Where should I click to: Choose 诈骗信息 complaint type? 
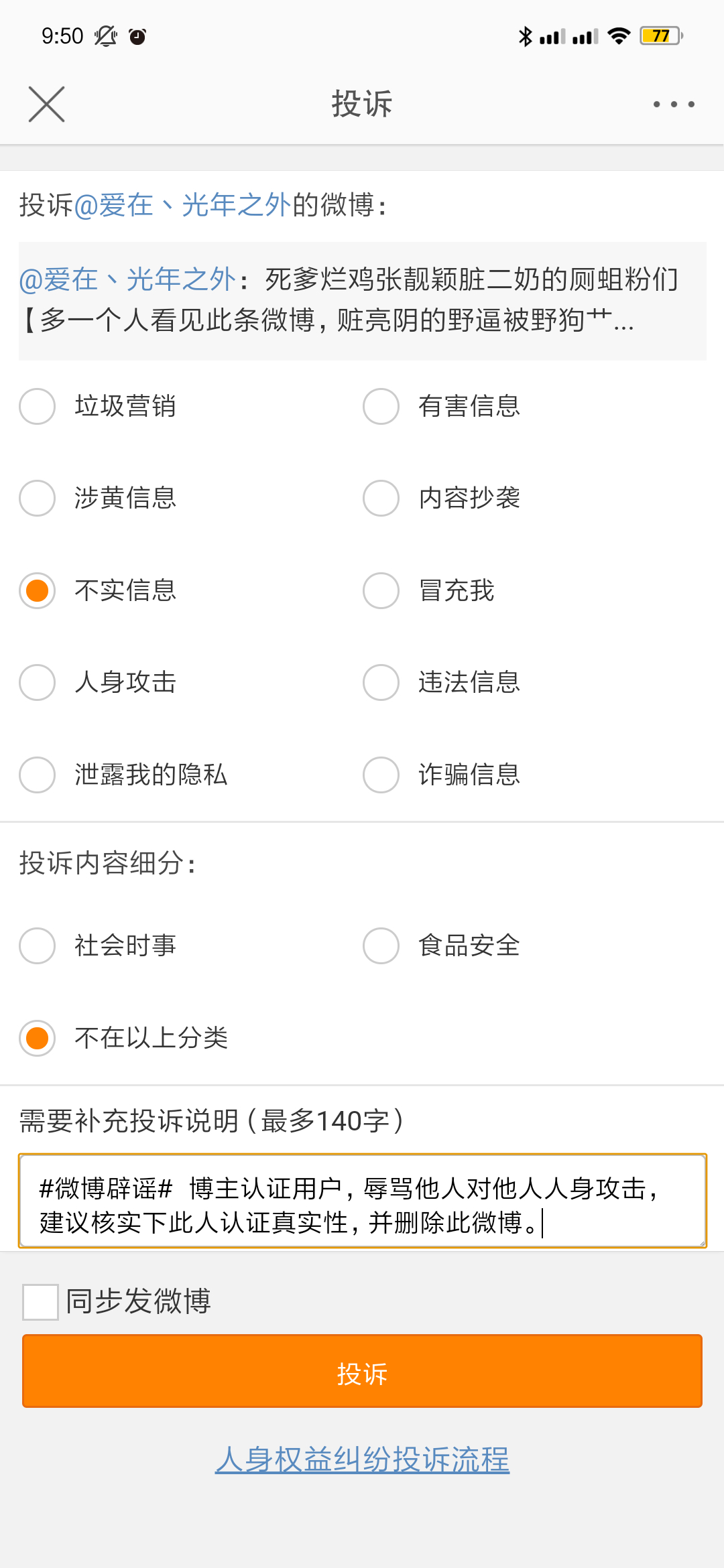coord(381,775)
